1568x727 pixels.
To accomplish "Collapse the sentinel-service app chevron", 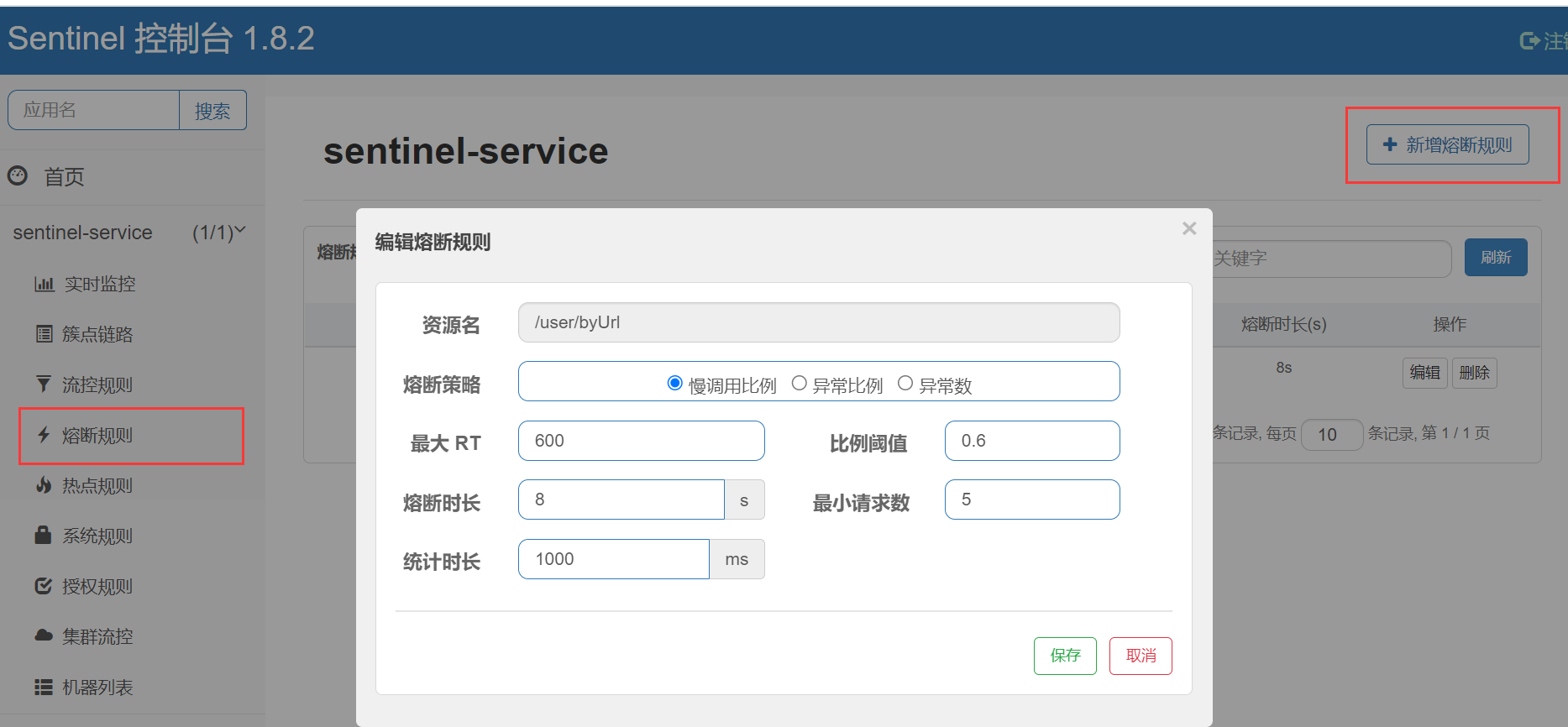I will [240, 229].
